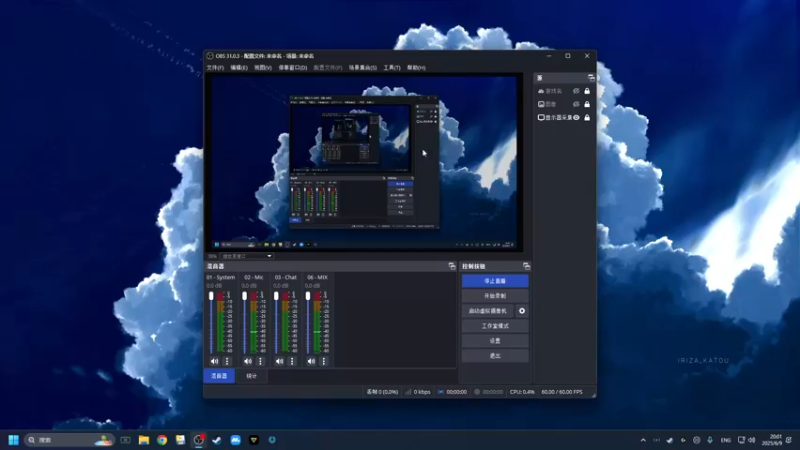Show the first hidden source
Viewport: 800px width, 450px height.
576,91
